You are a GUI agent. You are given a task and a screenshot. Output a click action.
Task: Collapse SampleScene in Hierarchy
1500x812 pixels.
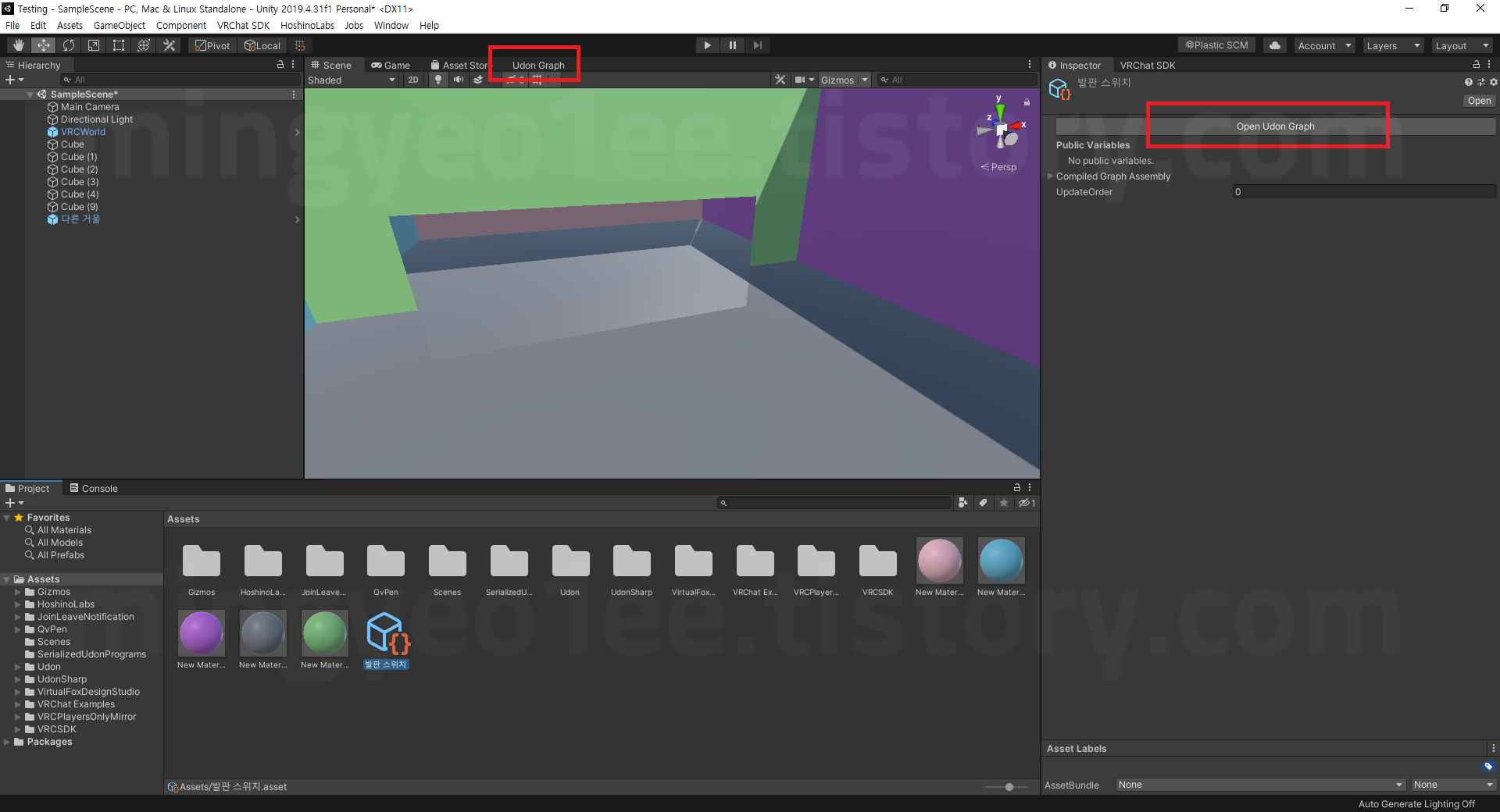tap(30, 94)
